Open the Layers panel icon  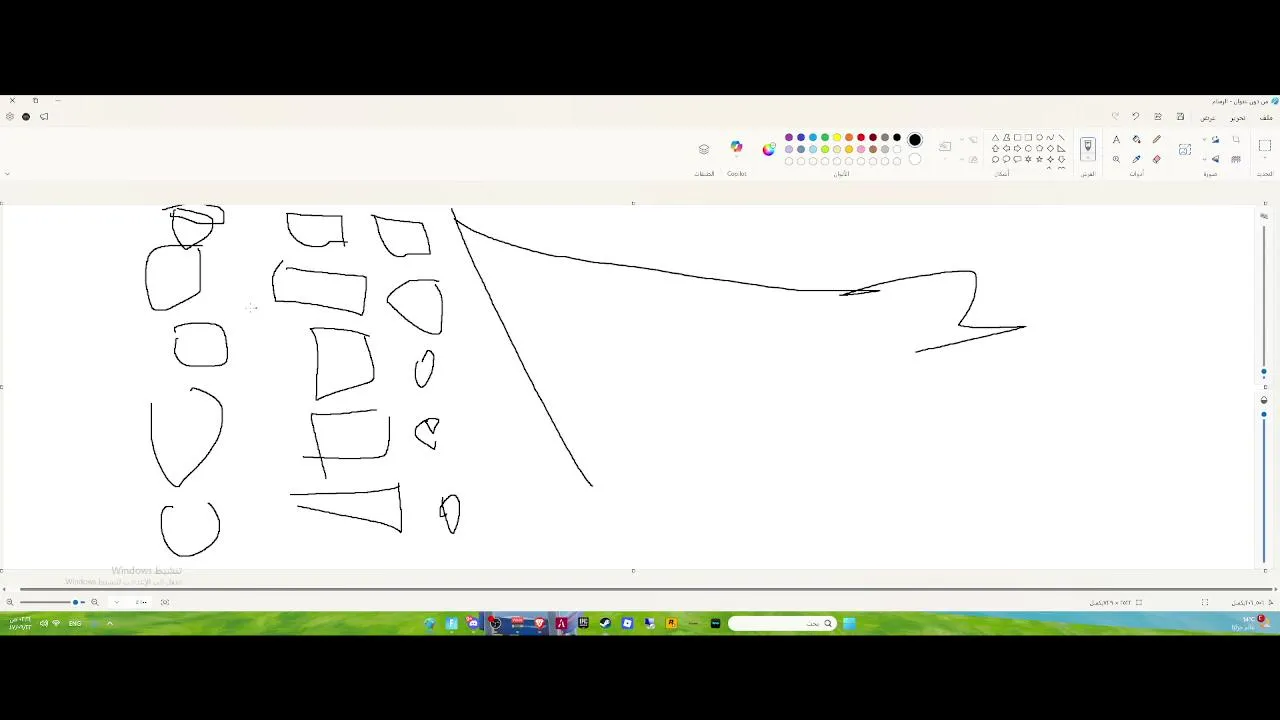pyautogui.click(x=704, y=149)
